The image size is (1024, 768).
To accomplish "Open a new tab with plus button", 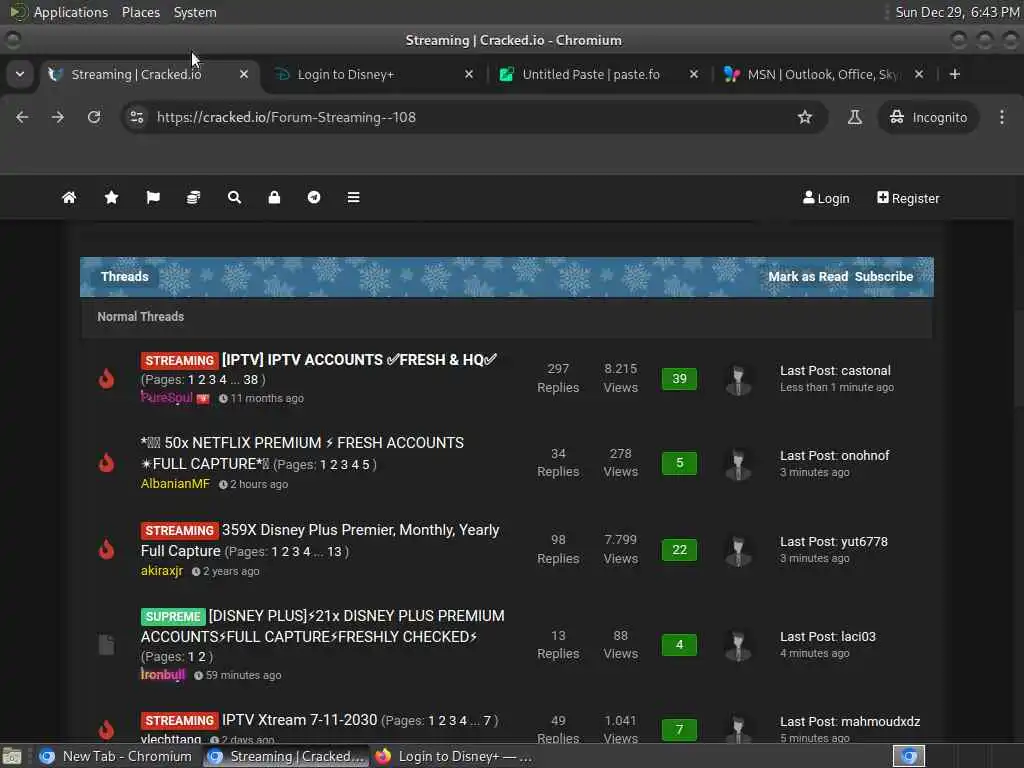I will click(955, 74).
